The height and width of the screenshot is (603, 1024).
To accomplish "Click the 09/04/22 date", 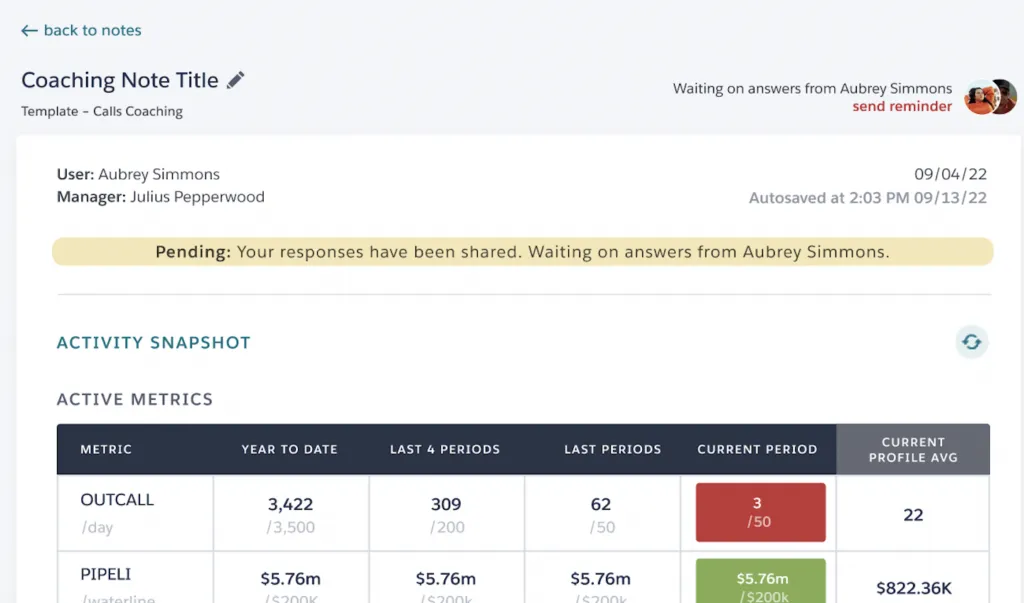I will [x=950, y=174].
